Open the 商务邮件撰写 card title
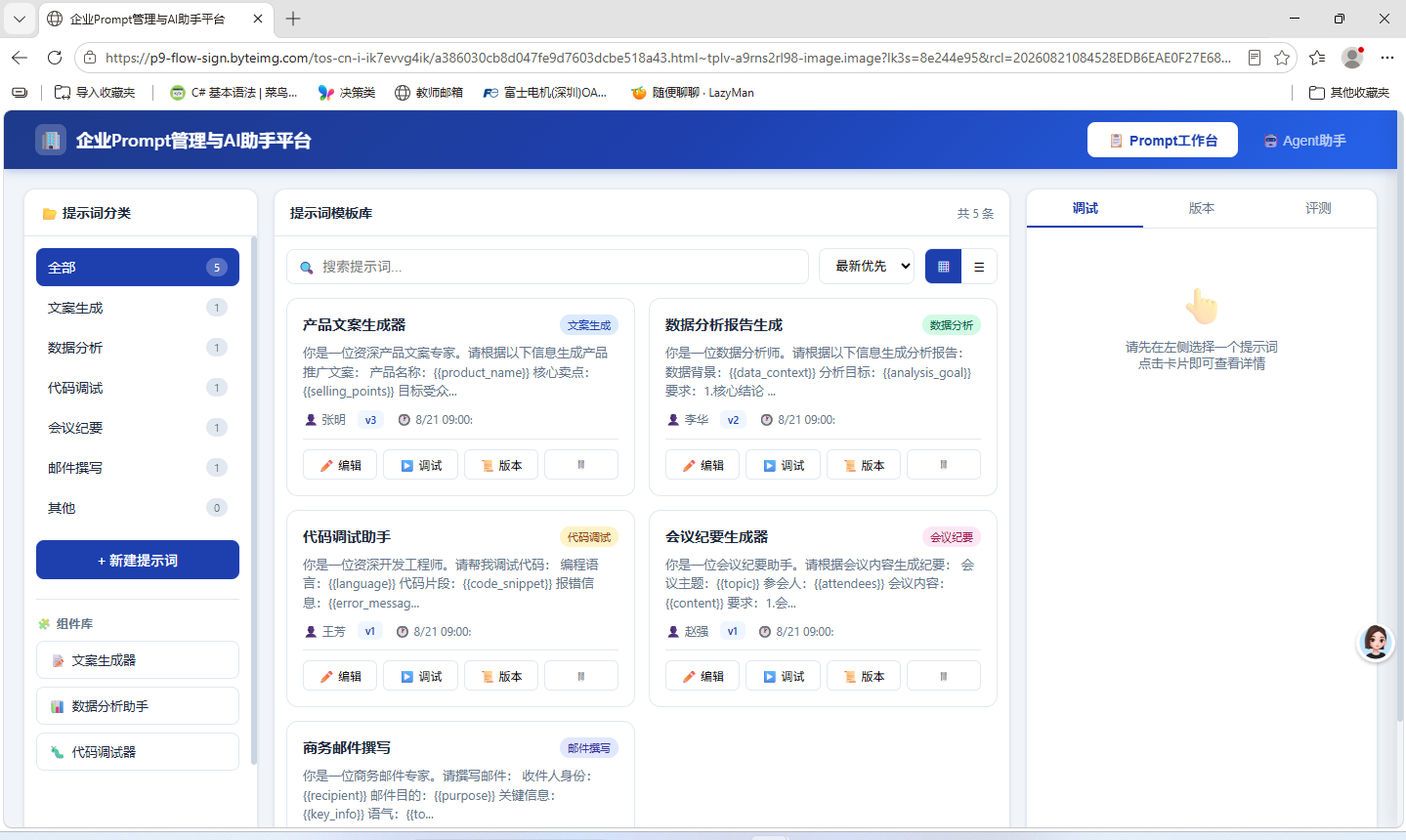 tap(347, 748)
